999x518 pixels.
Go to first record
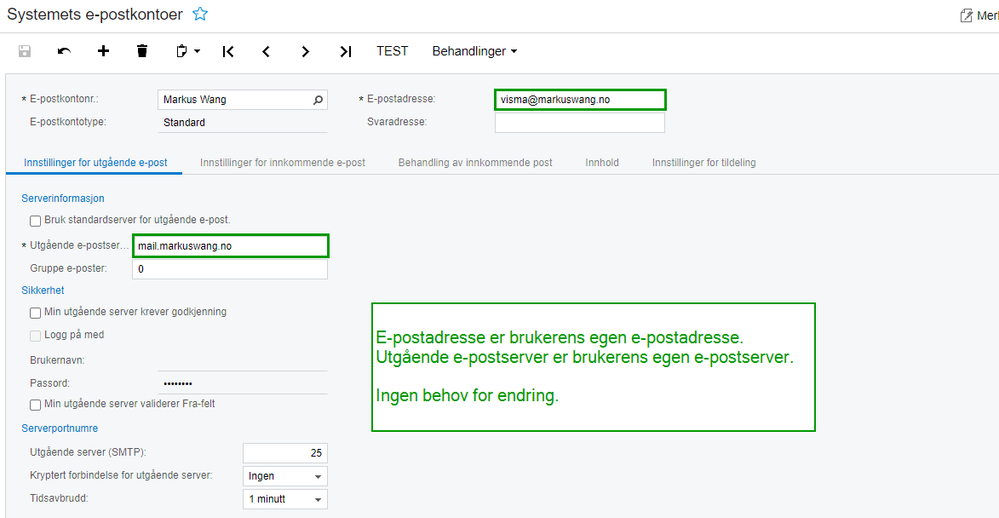(228, 52)
